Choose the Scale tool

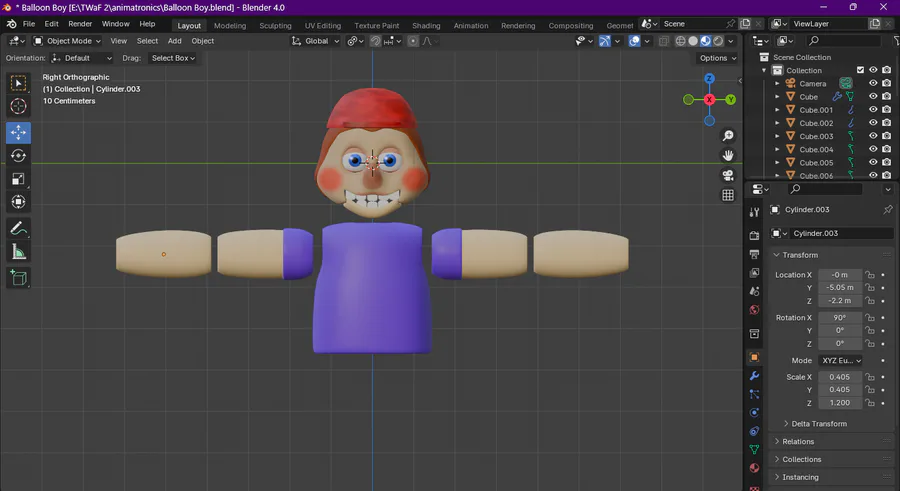[19, 179]
